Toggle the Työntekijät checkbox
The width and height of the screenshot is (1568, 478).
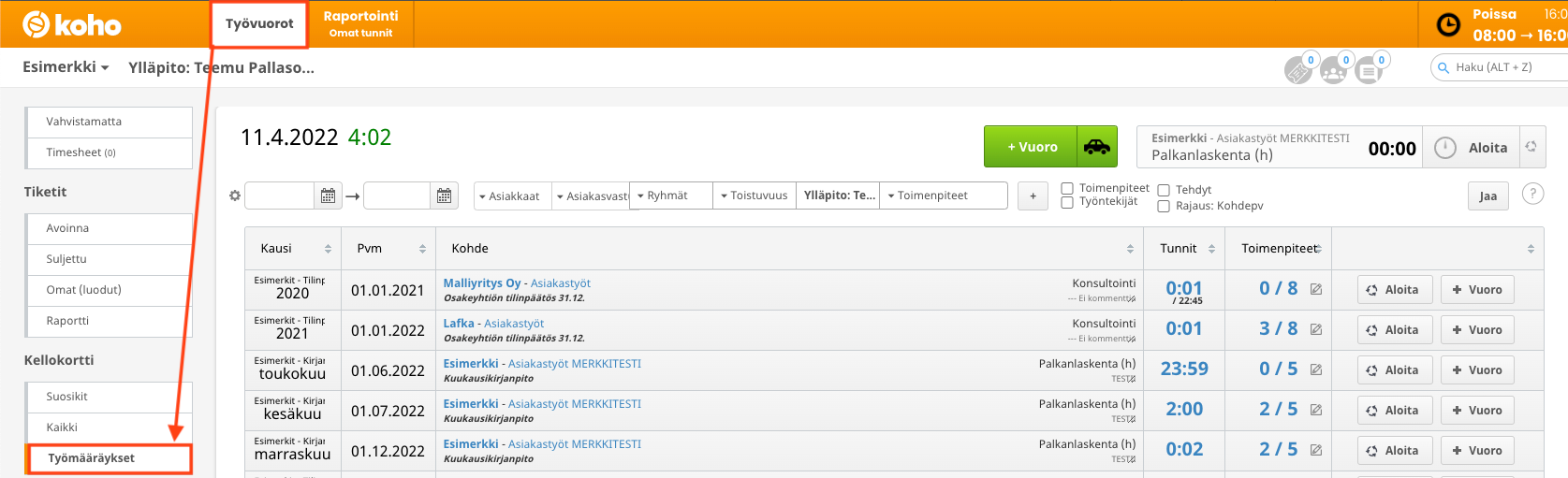pos(1067,201)
